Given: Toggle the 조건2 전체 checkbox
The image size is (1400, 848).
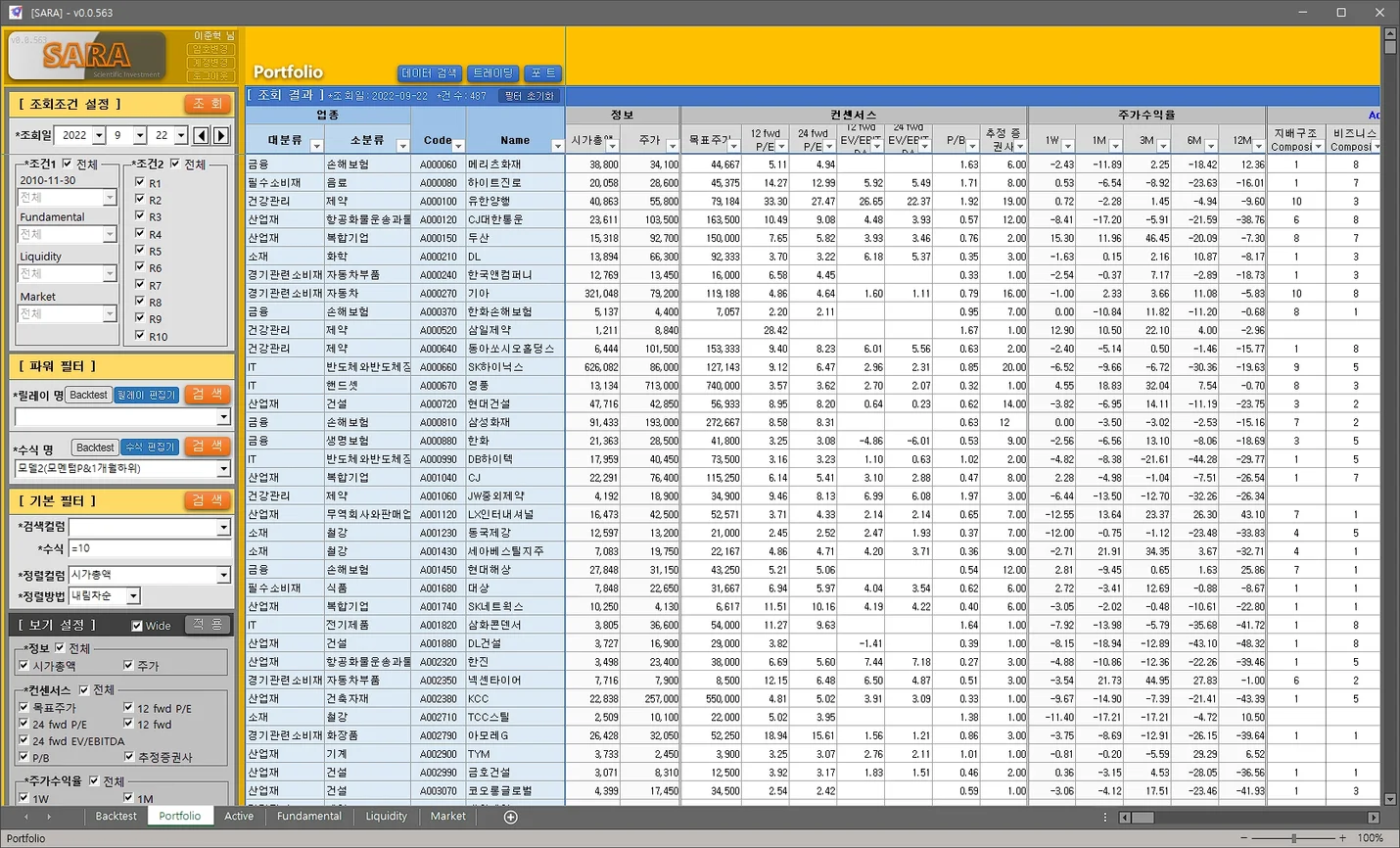Looking at the screenshot, I should [x=175, y=164].
